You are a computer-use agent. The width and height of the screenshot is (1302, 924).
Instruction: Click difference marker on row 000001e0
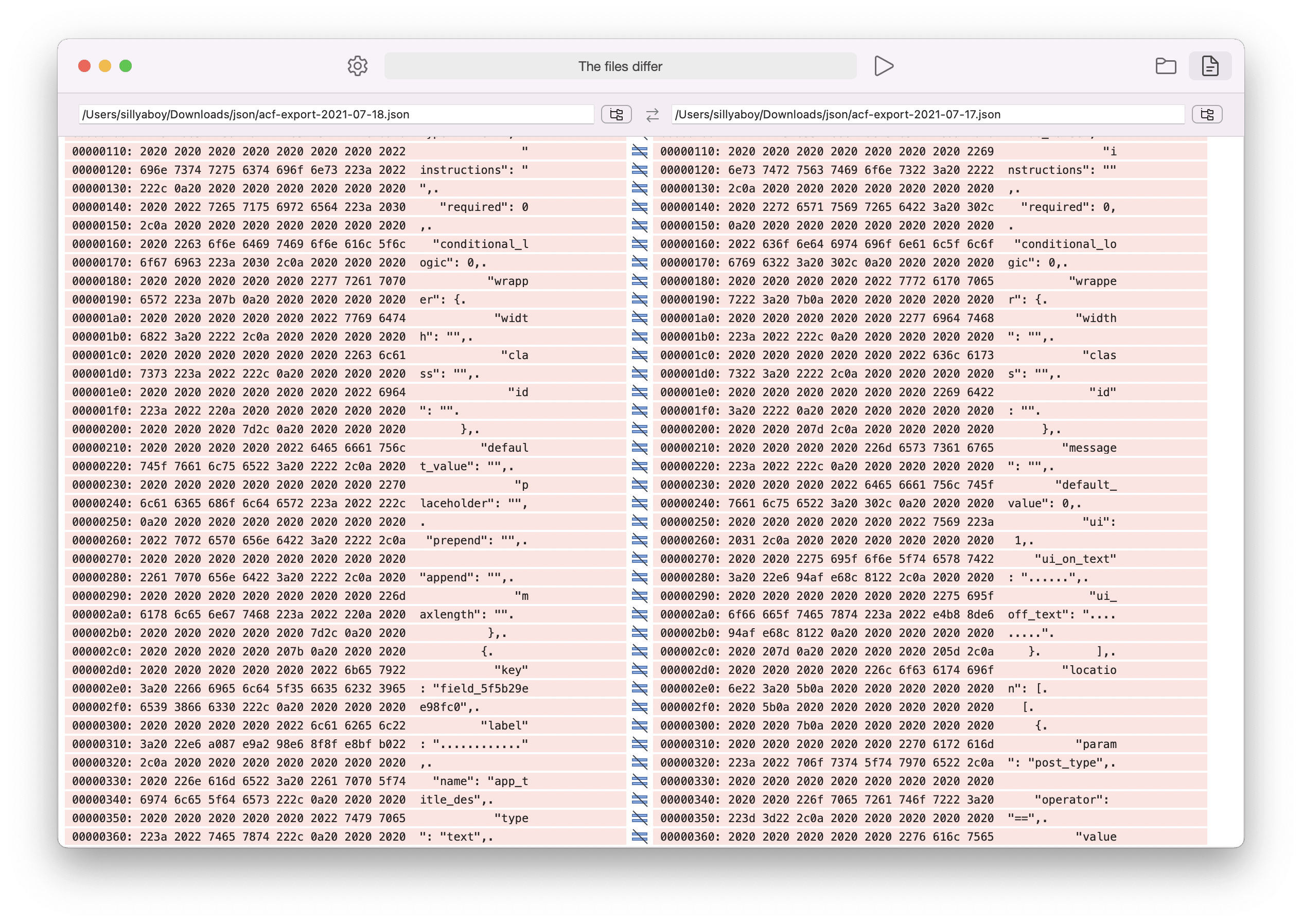640,392
